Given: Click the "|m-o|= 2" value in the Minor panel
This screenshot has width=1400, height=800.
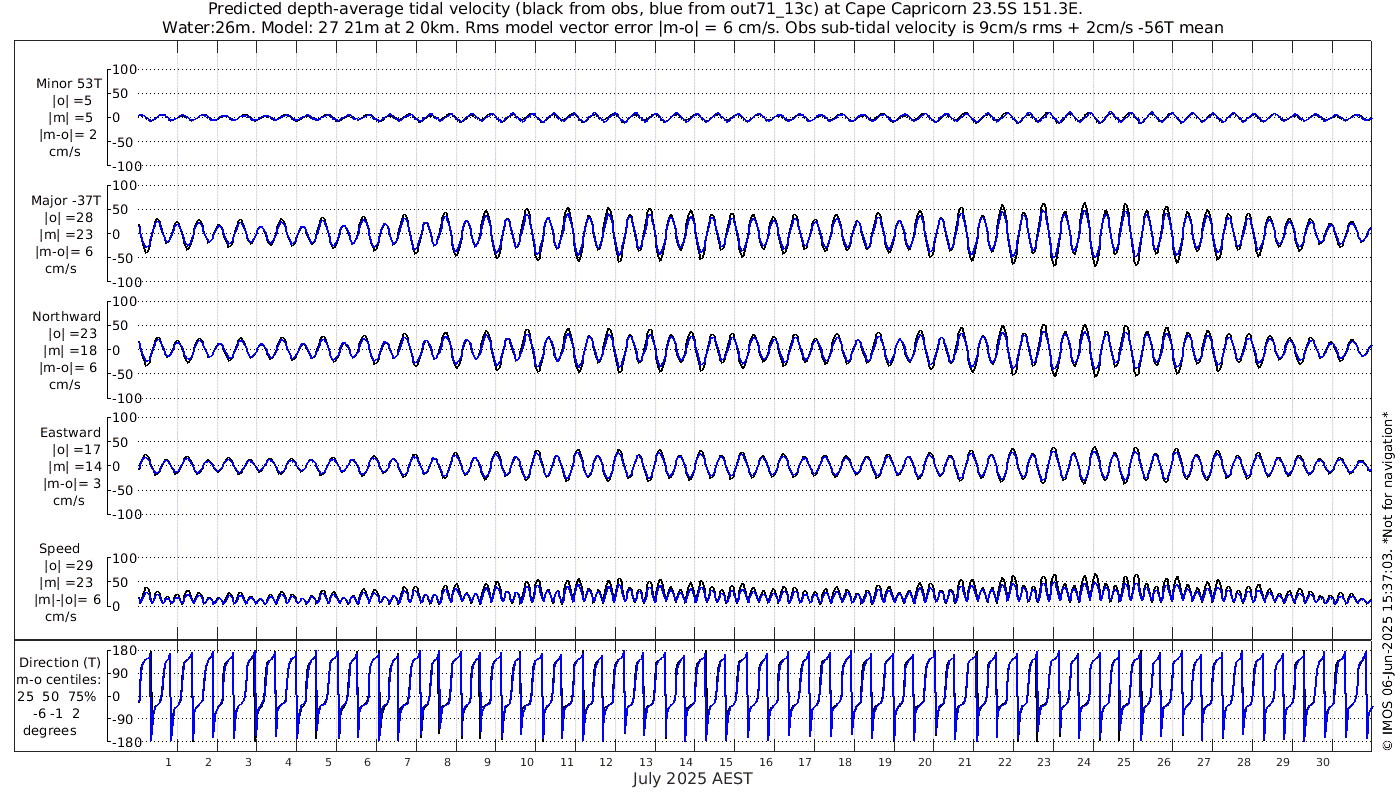Looking at the screenshot, I should (69, 135).
